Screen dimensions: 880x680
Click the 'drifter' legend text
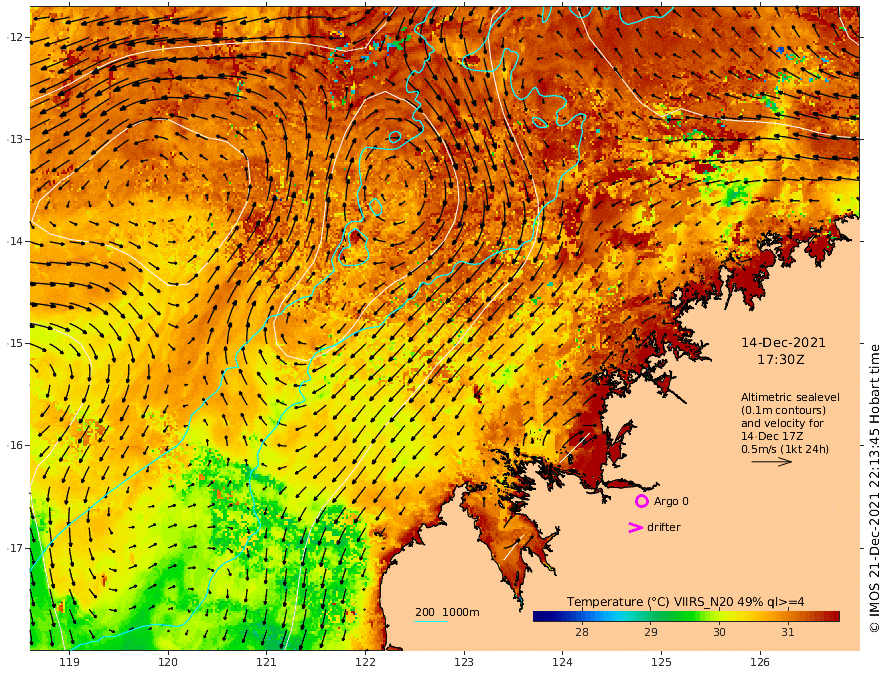pos(663,527)
